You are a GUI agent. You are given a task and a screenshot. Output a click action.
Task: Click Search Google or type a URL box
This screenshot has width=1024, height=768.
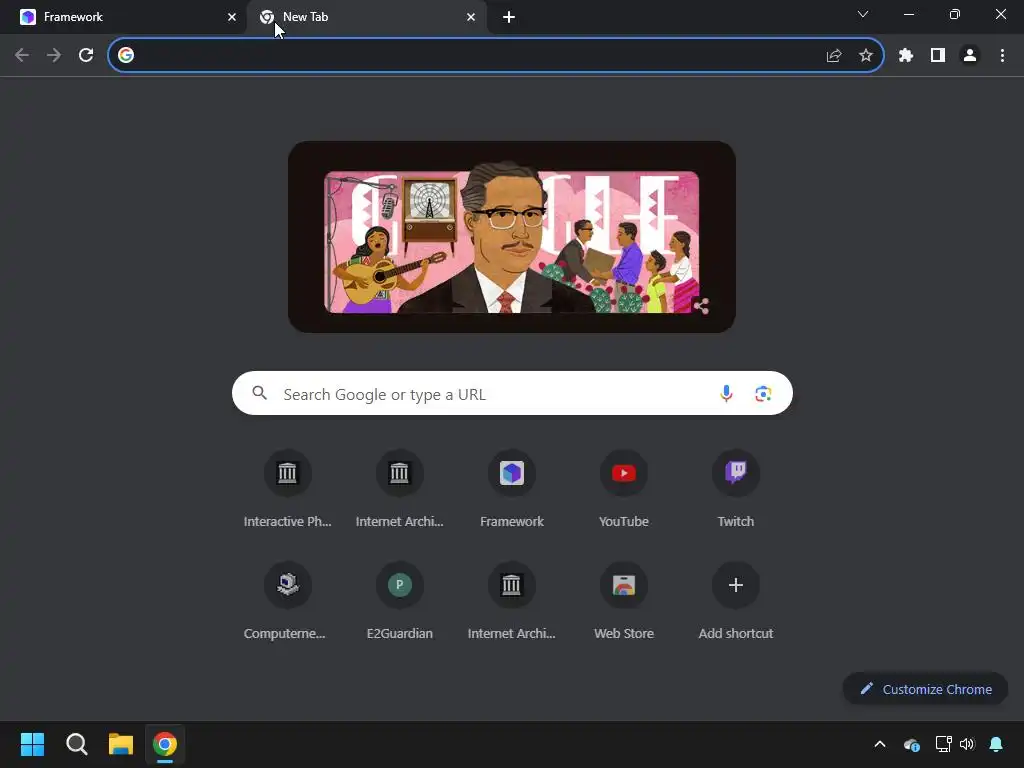click(512, 394)
